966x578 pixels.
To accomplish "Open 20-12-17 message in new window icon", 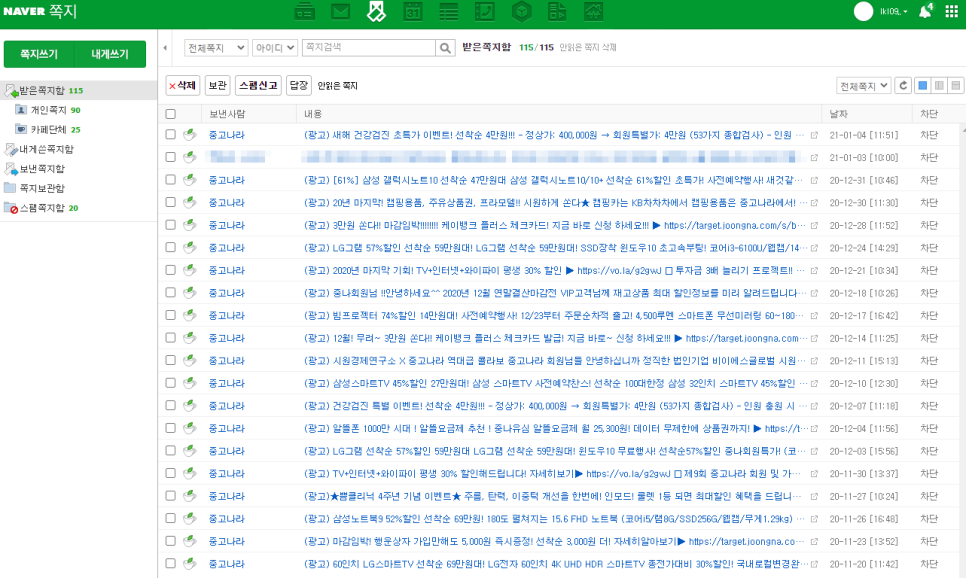I will pyautogui.click(x=814, y=315).
